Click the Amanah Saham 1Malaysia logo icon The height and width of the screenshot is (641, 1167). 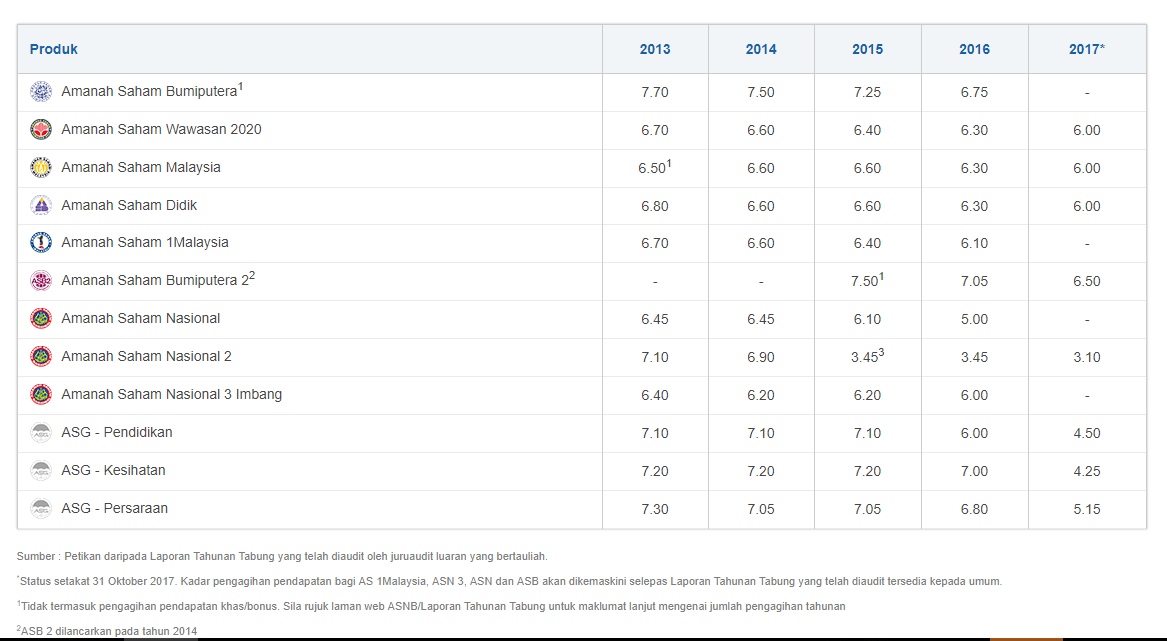tap(41, 242)
